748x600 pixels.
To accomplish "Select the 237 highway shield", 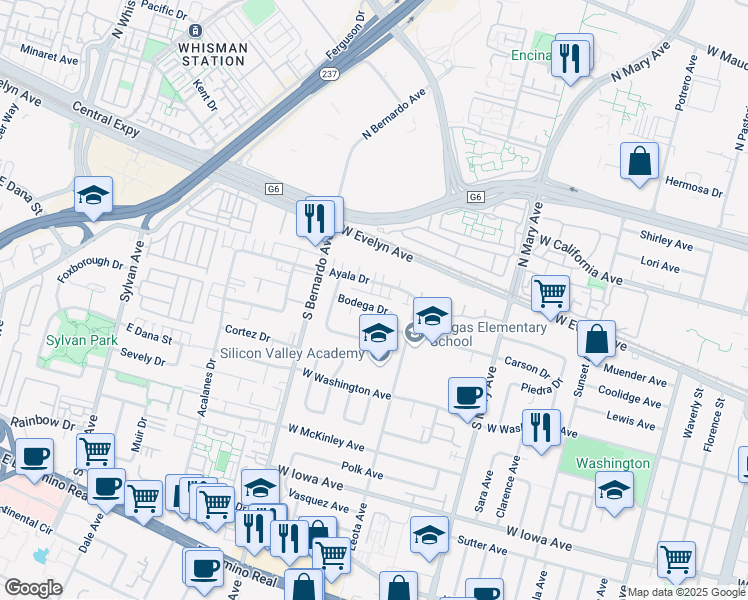I will (329, 74).
